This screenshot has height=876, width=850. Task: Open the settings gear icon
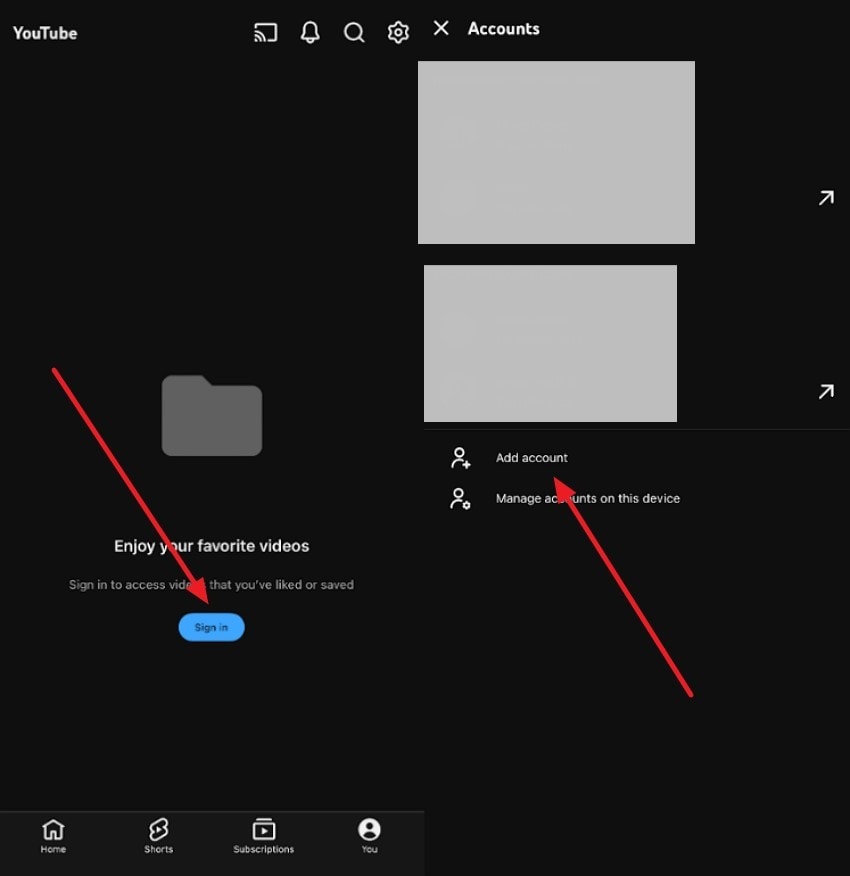(398, 32)
